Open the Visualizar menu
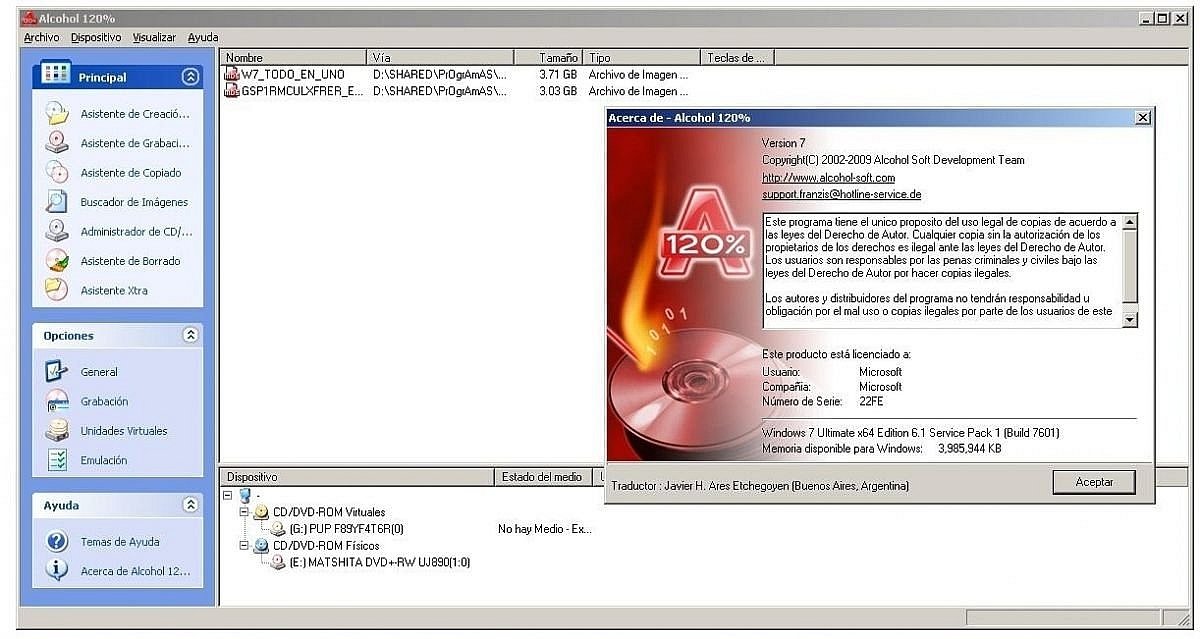Image resolution: width=1200 pixels, height=639 pixels. tap(154, 38)
